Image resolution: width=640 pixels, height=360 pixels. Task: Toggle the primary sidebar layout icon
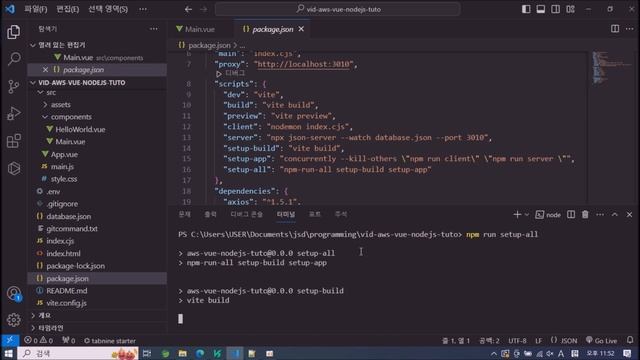coord(526,9)
